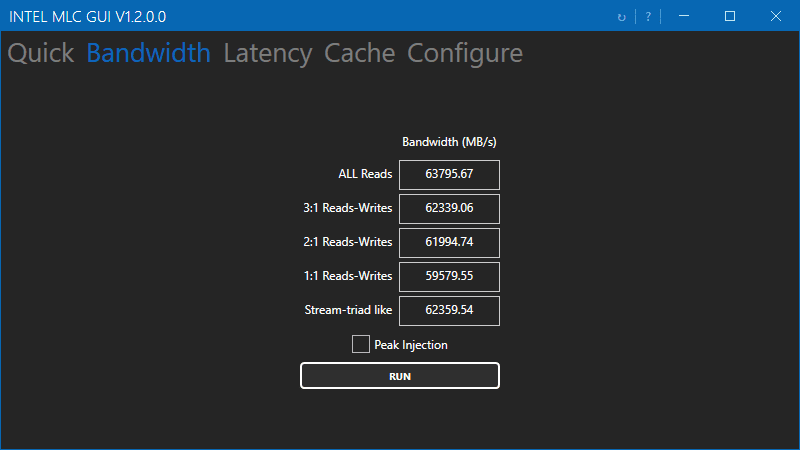Open help via the question mark icon
The image size is (800, 450).
coord(648,17)
